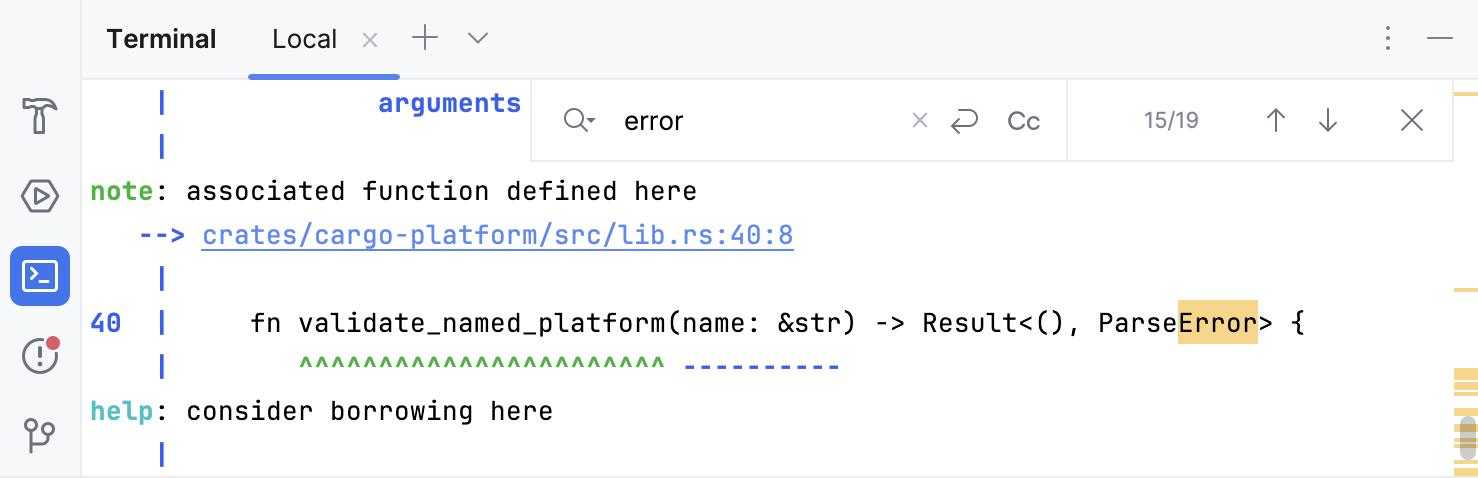Click the search field containing 'error'
This screenshot has height=478, width=1478.
[x=760, y=121]
